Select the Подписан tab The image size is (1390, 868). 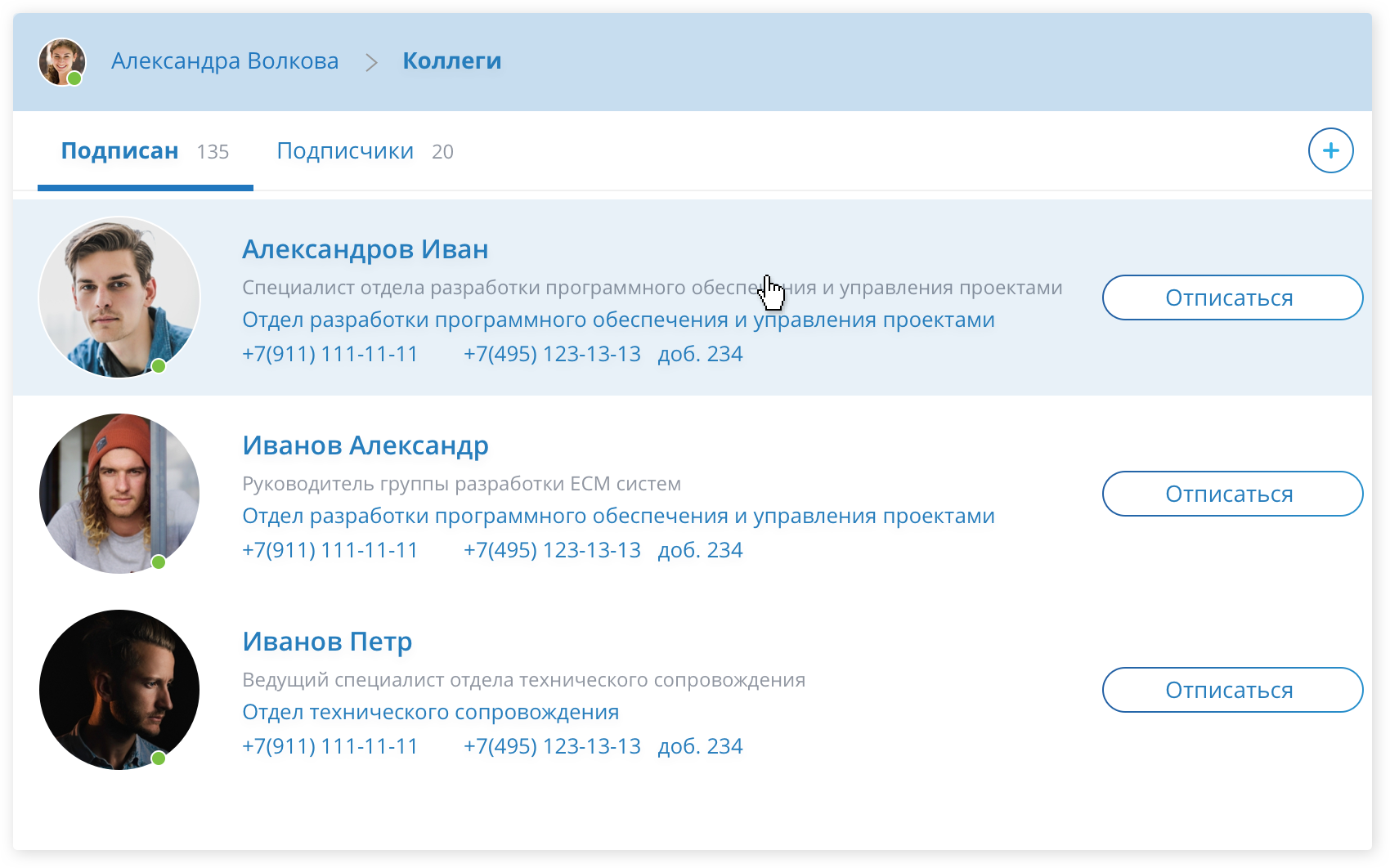(x=120, y=150)
